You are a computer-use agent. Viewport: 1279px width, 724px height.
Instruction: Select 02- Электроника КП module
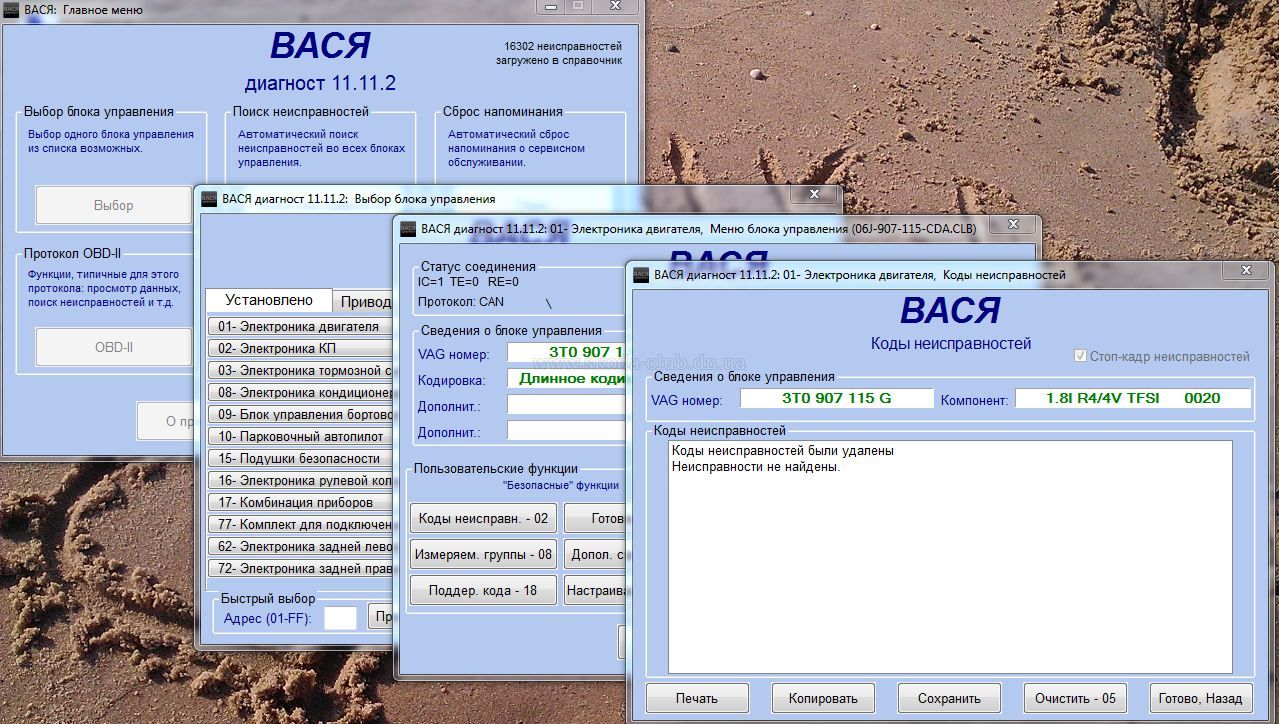[300, 348]
